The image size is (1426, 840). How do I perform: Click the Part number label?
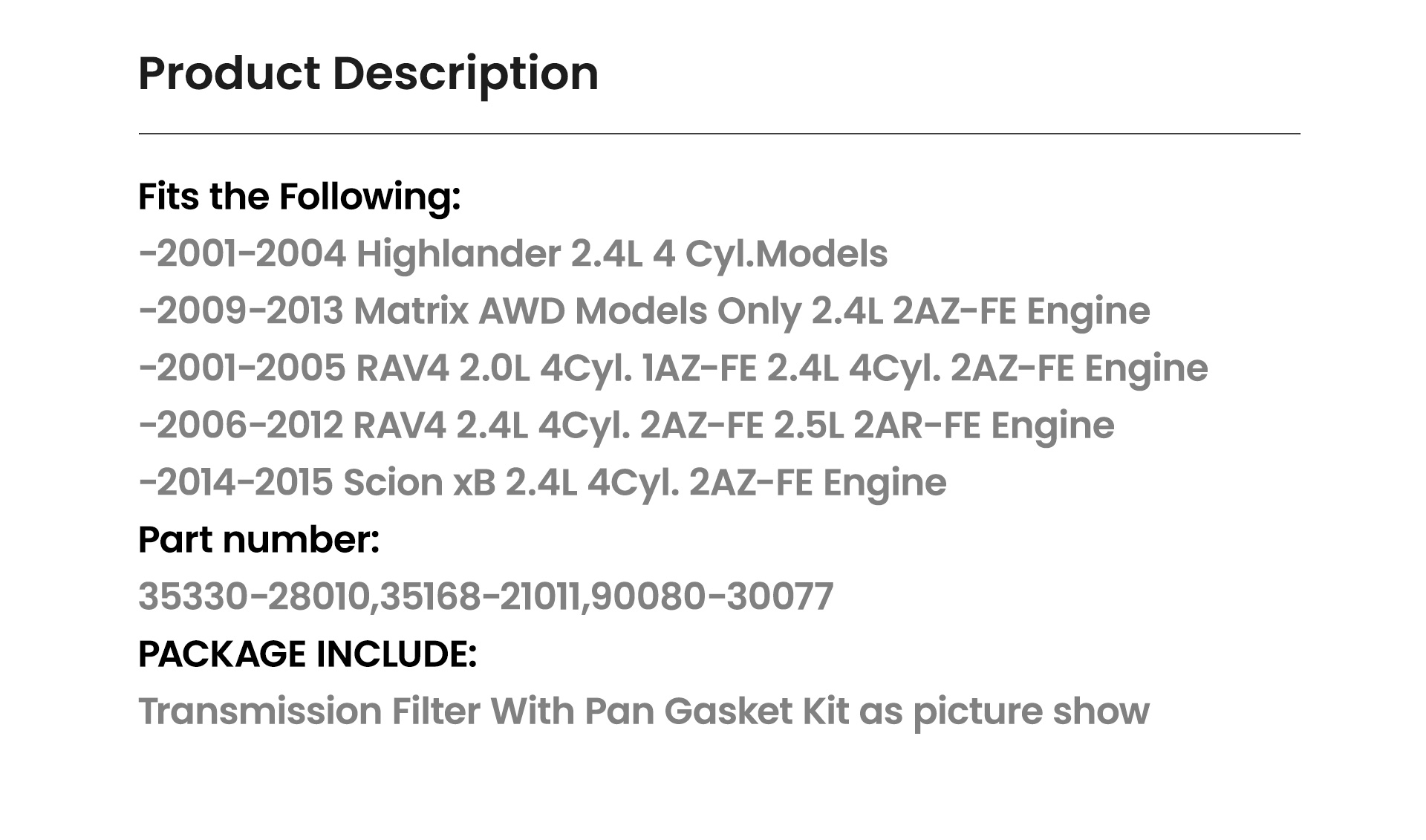click(258, 540)
